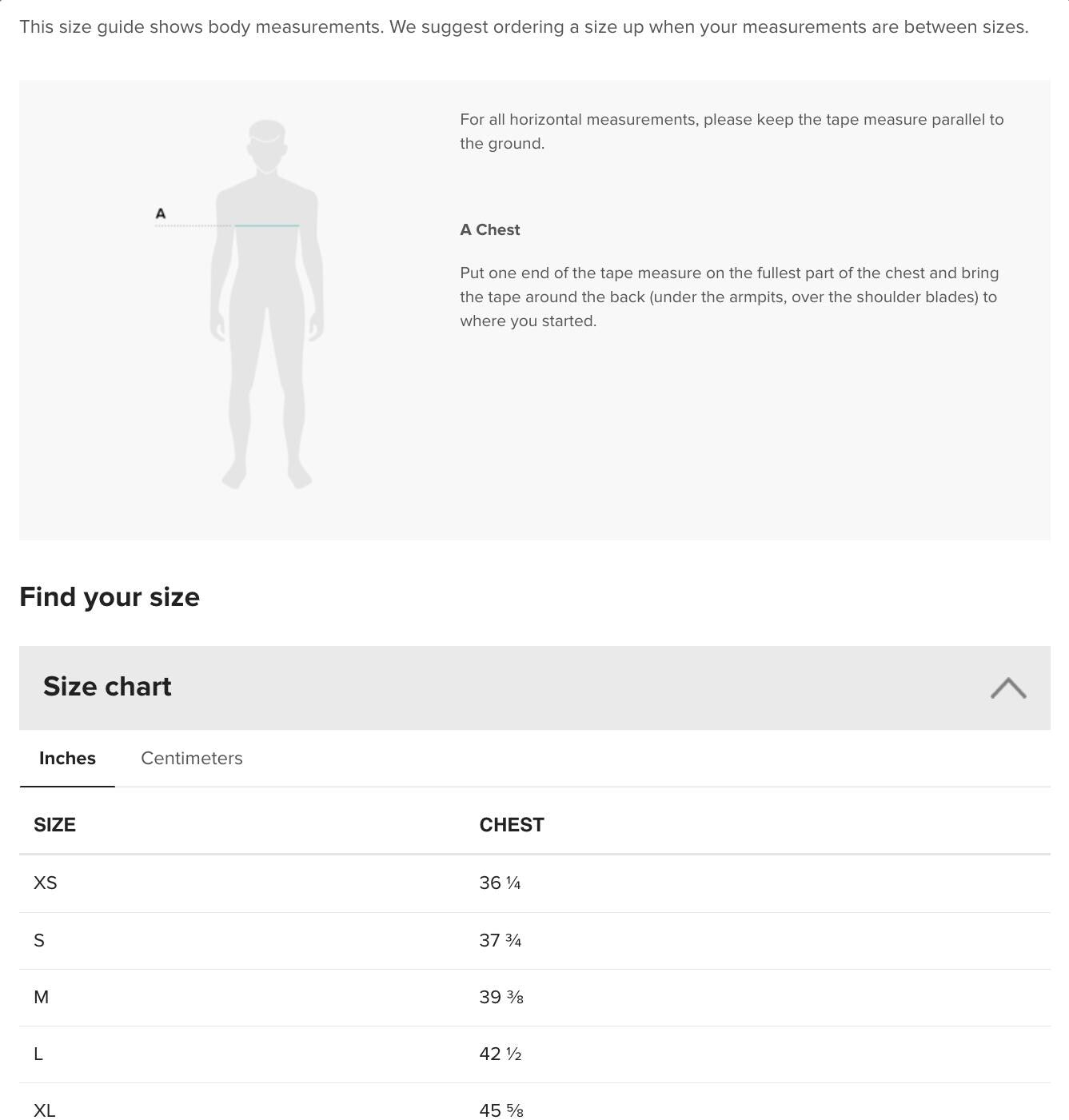Select the Inches tab
The height and width of the screenshot is (1120, 1069).
point(67,758)
